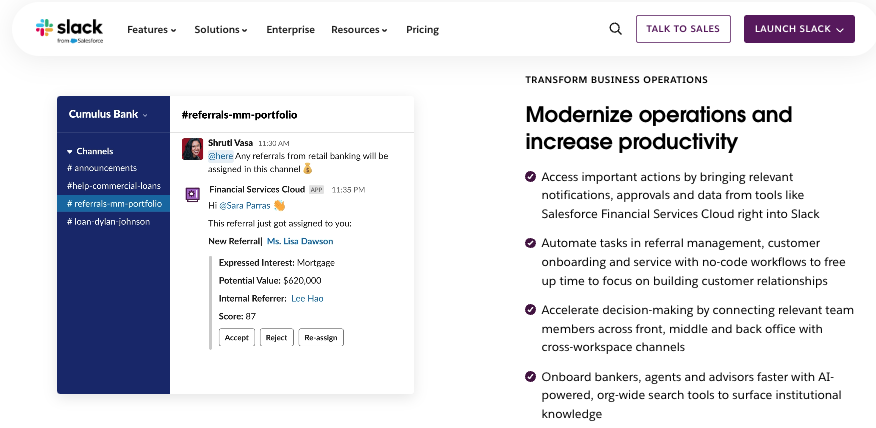The height and width of the screenshot is (428, 876).
Task: Expand the Resources menu
Action: [x=359, y=30]
